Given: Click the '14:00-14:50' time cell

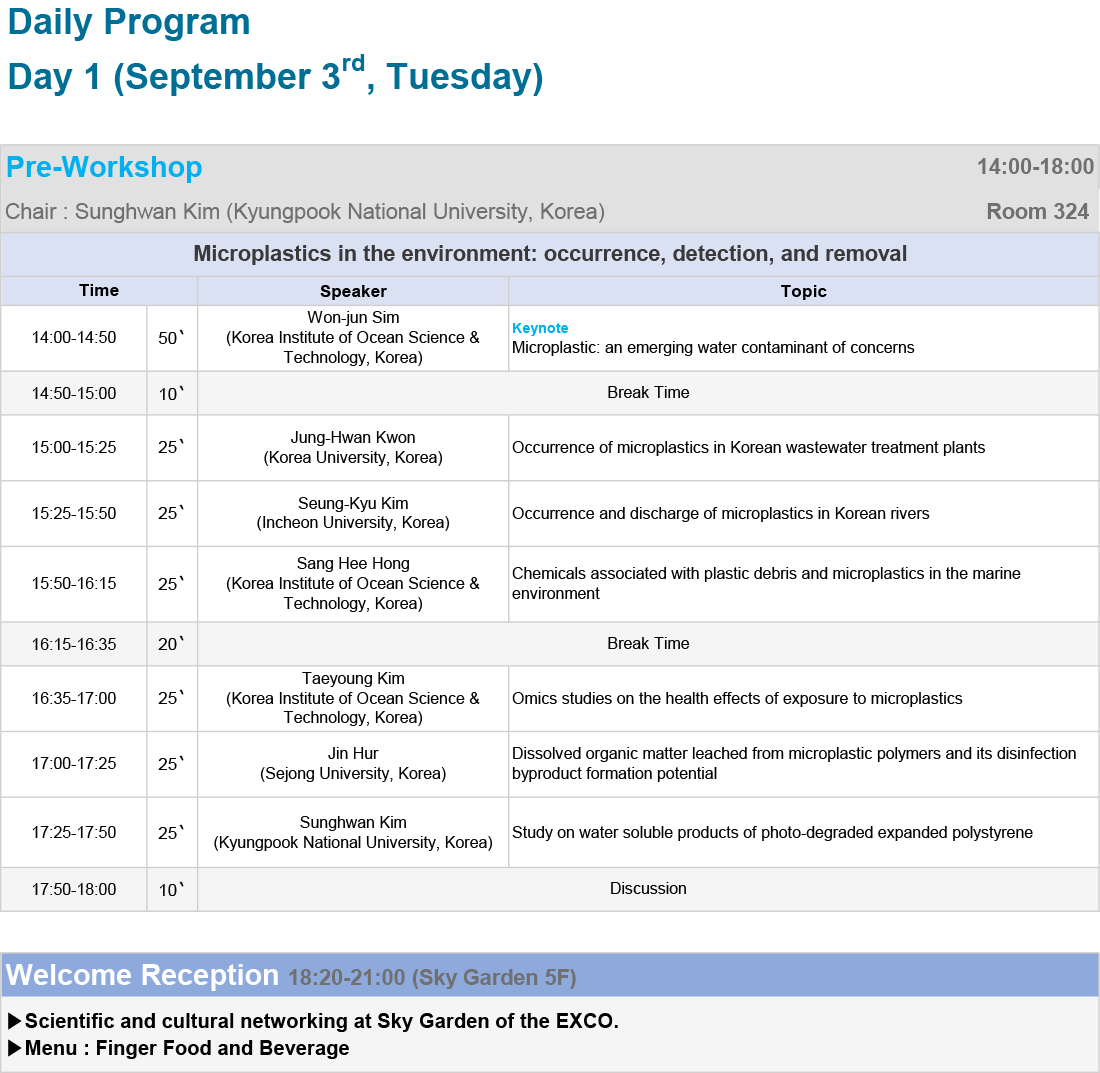Looking at the screenshot, I should pos(74,337).
